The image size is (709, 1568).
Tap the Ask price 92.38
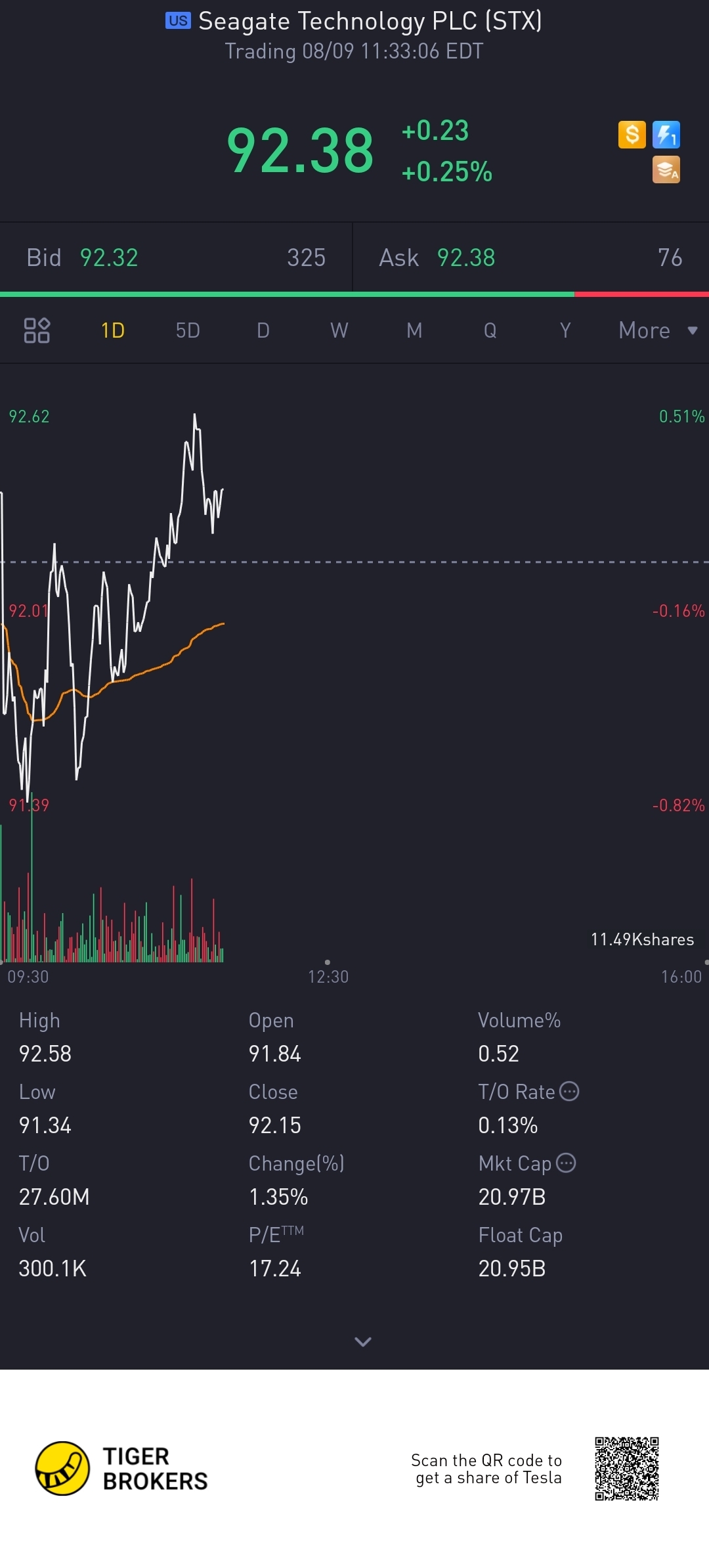(466, 258)
